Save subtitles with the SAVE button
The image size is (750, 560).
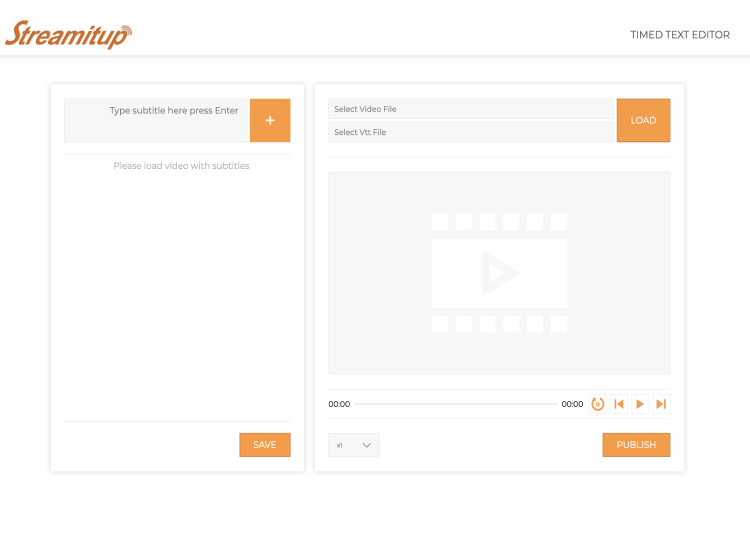265,445
